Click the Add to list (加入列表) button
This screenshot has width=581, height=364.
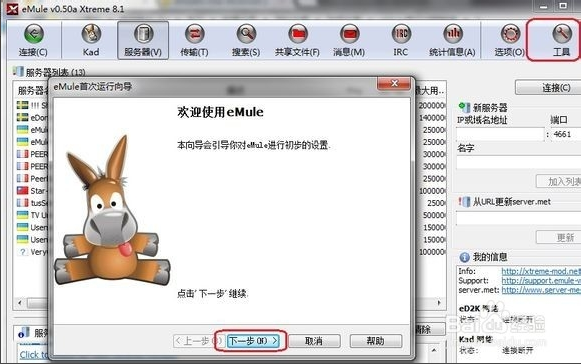559,181
